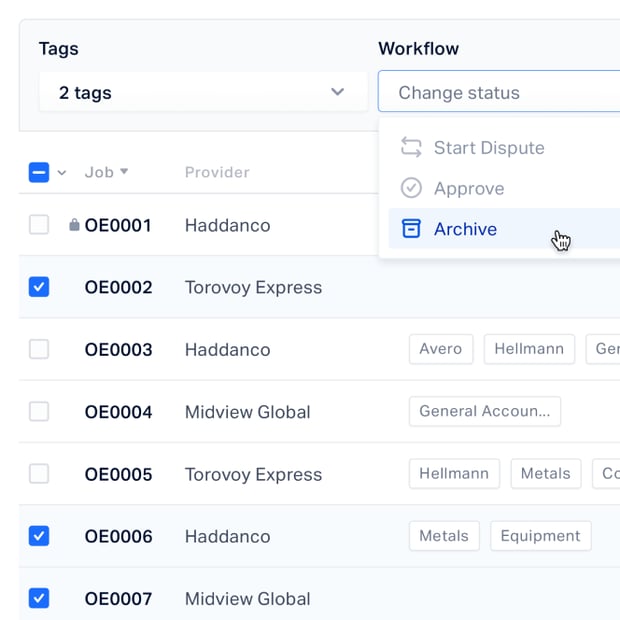The image size is (620, 620).
Task: Click the Avero tag on OE0003
Action: pos(441,349)
